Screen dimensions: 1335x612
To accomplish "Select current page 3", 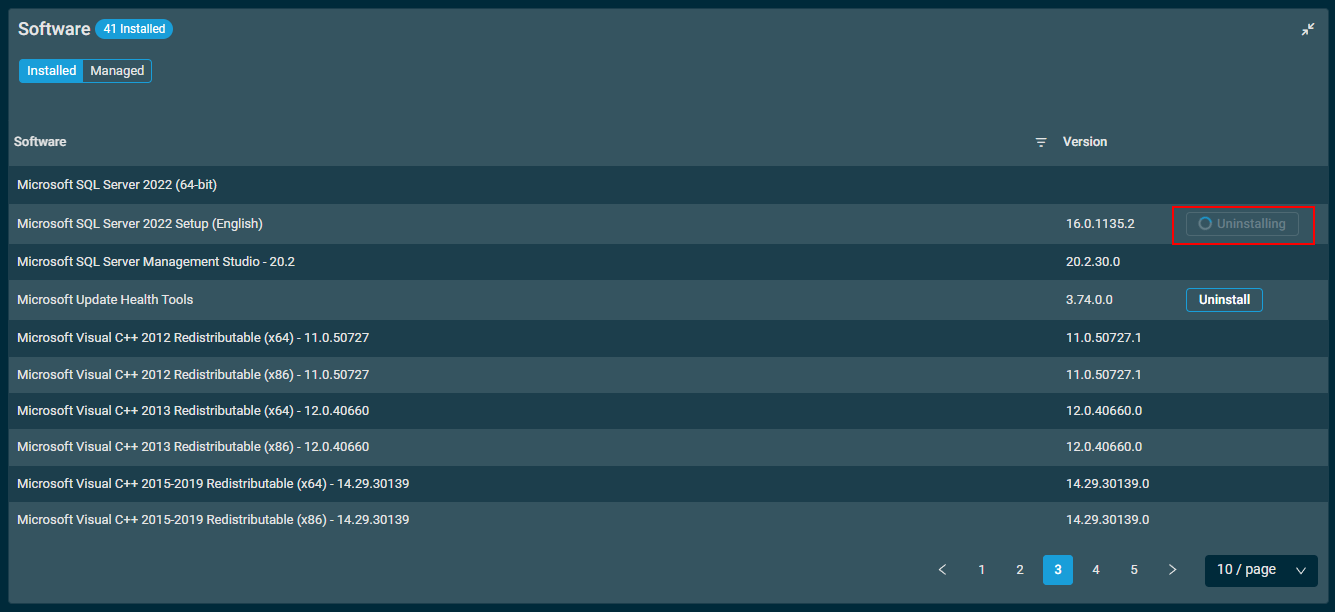I will (x=1057, y=570).
